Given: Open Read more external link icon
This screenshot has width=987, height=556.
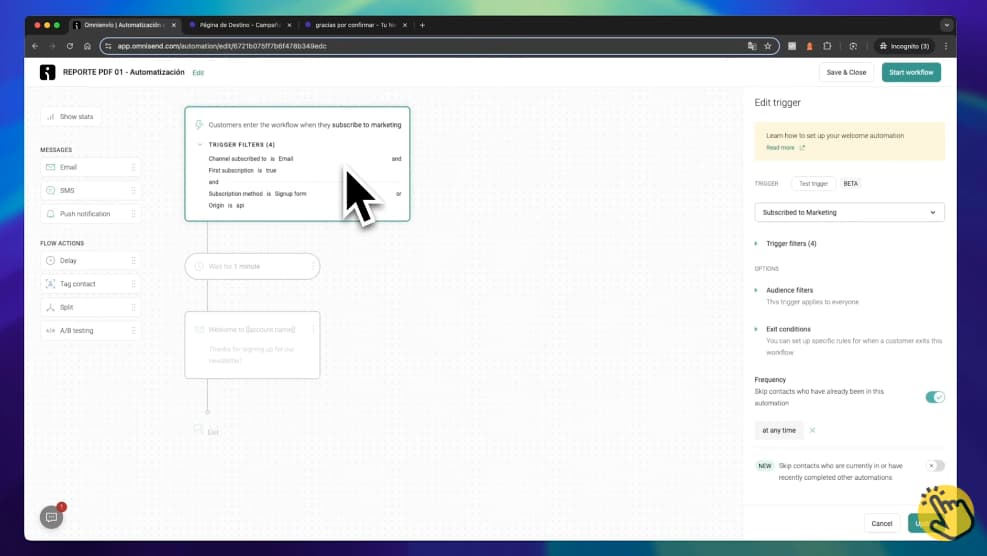Looking at the screenshot, I should (802, 148).
